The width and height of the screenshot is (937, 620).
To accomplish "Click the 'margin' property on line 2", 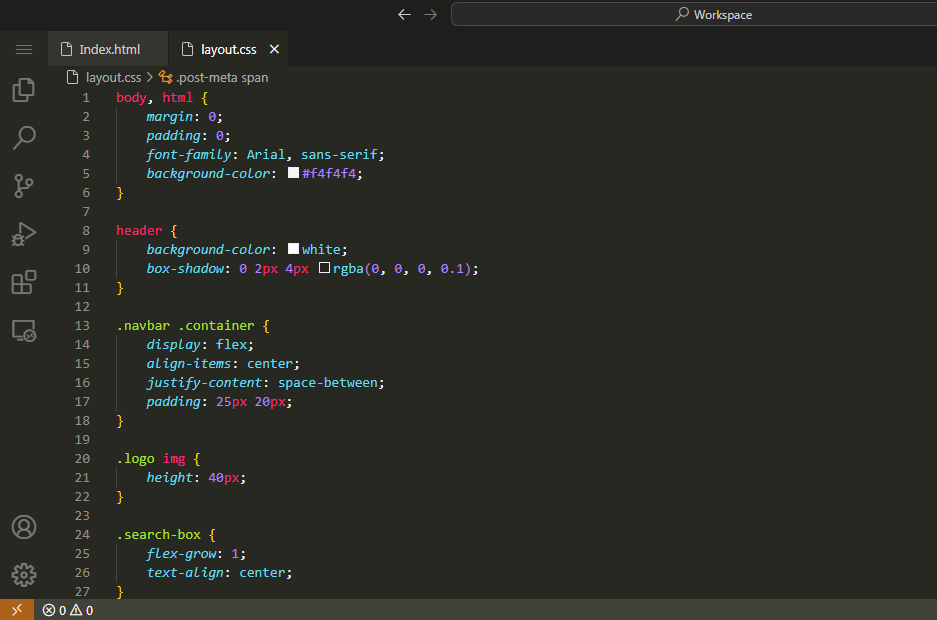I will coord(170,116).
